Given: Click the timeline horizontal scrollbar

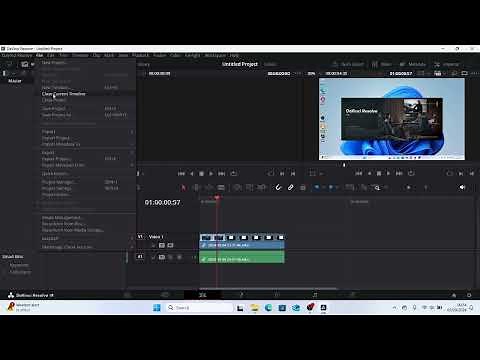Looking at the screenshot, I should click(269, 288).
